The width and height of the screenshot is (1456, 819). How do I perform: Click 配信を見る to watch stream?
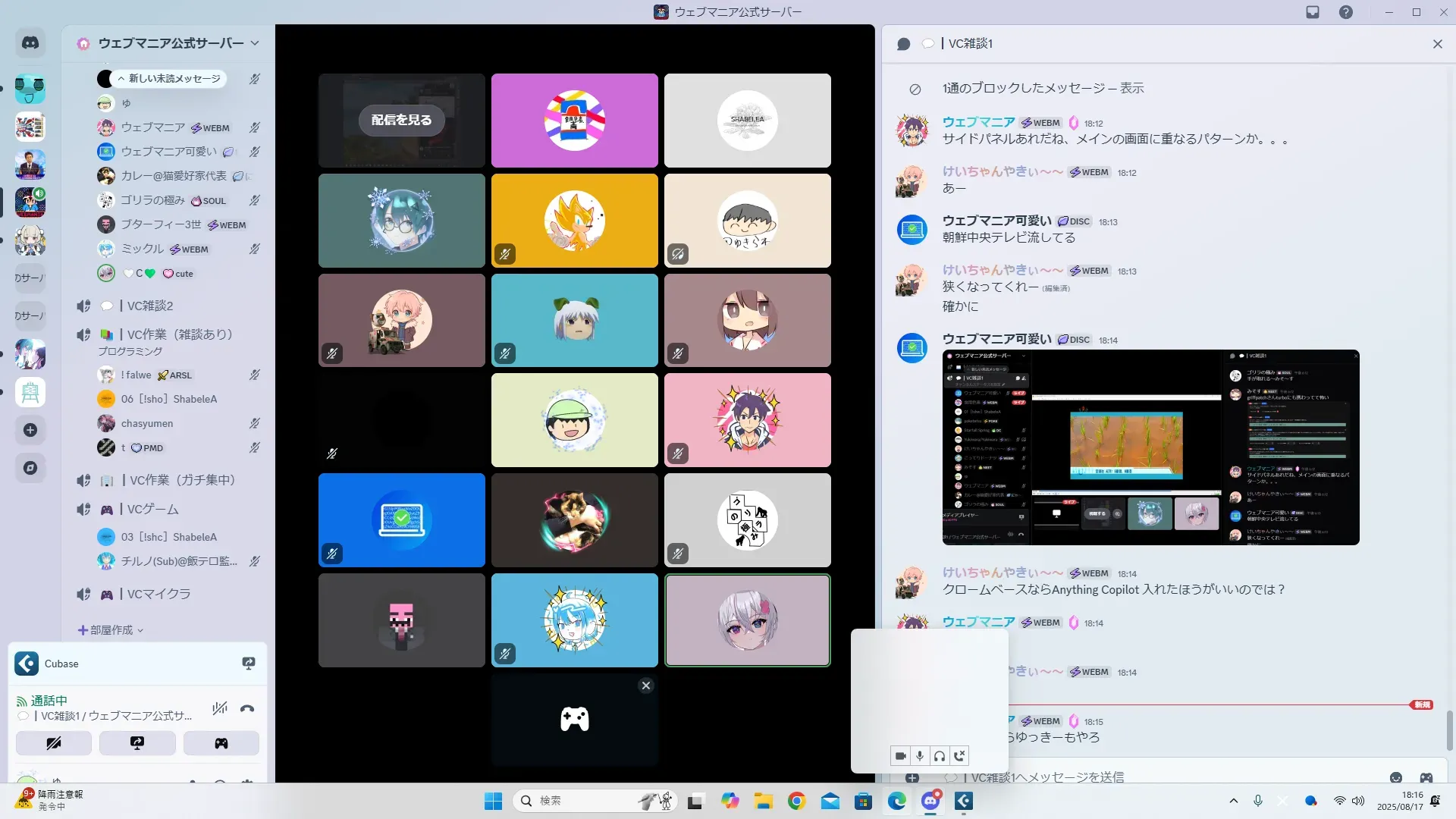pos(401,120)
